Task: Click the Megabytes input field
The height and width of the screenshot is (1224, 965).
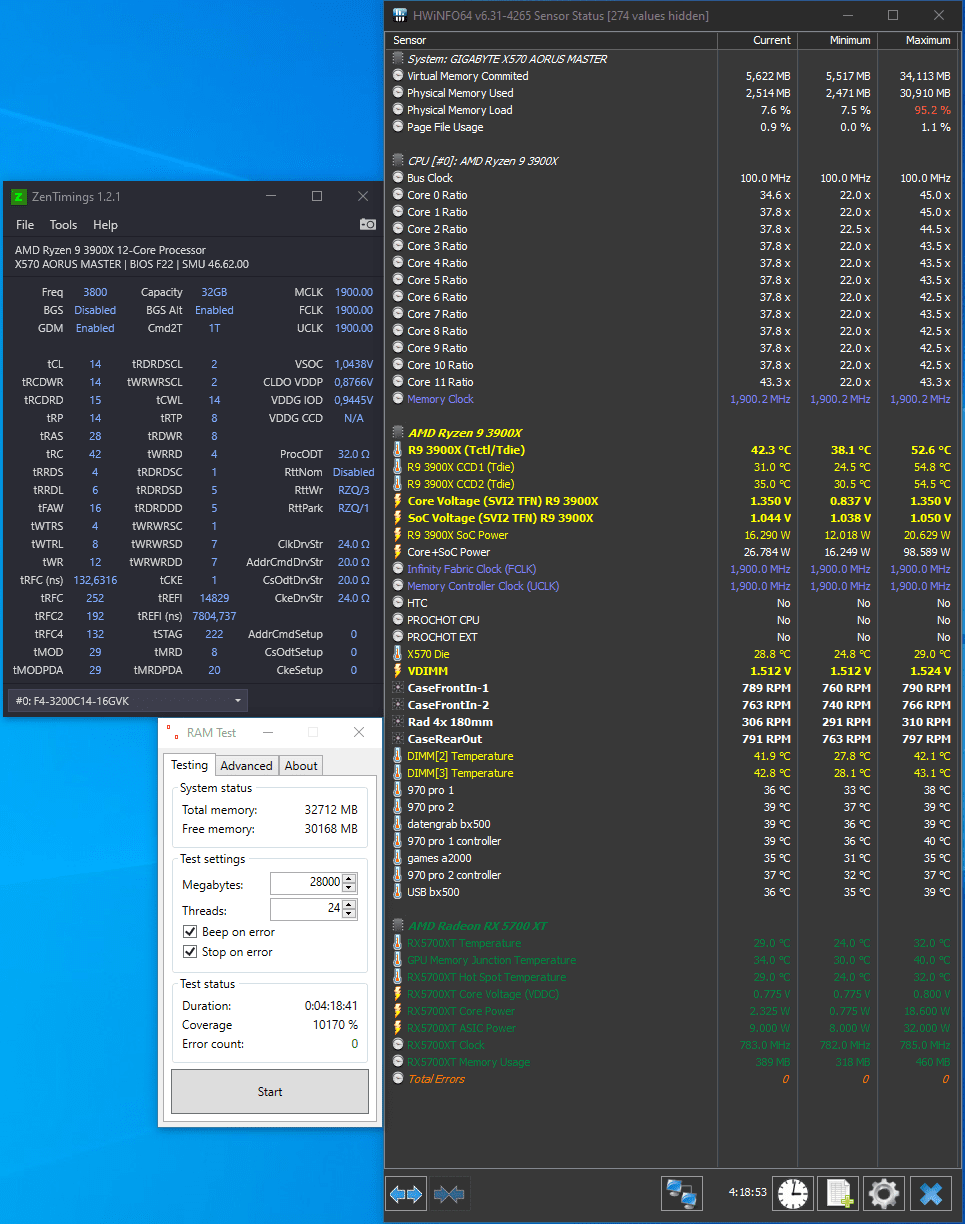Action: (306, 883)
